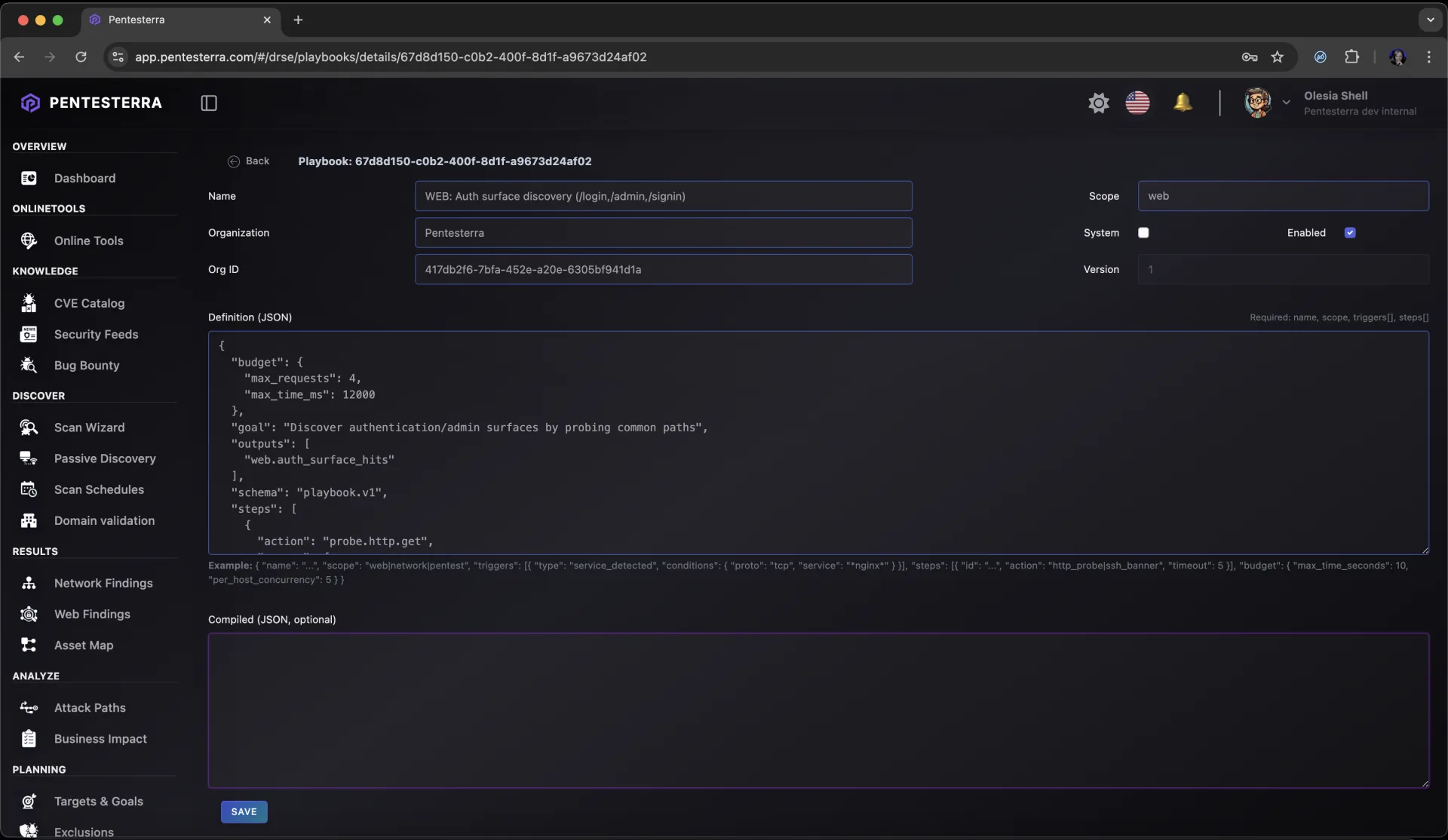This screenshot has height=840, width=1448.
Task: Open the notifications bell
Action: [1183, 103]
